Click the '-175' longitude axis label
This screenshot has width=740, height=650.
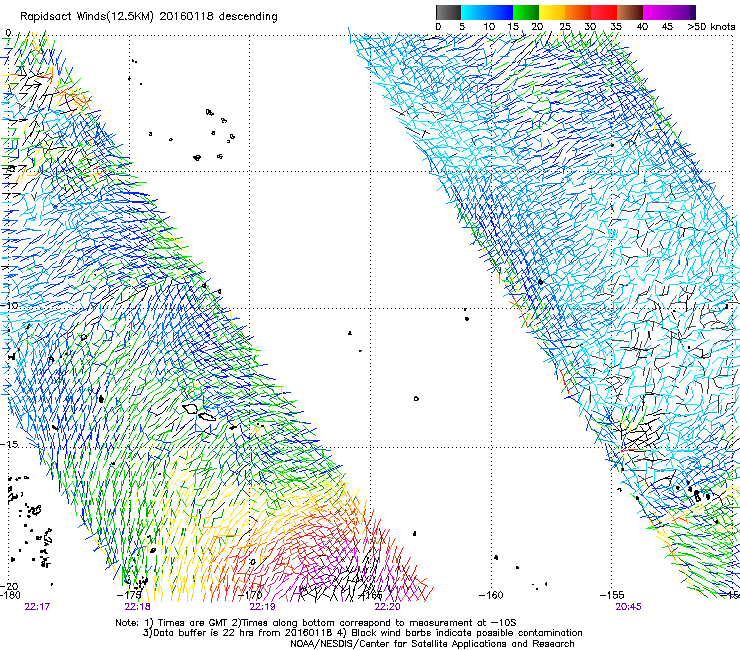(130, 595)
